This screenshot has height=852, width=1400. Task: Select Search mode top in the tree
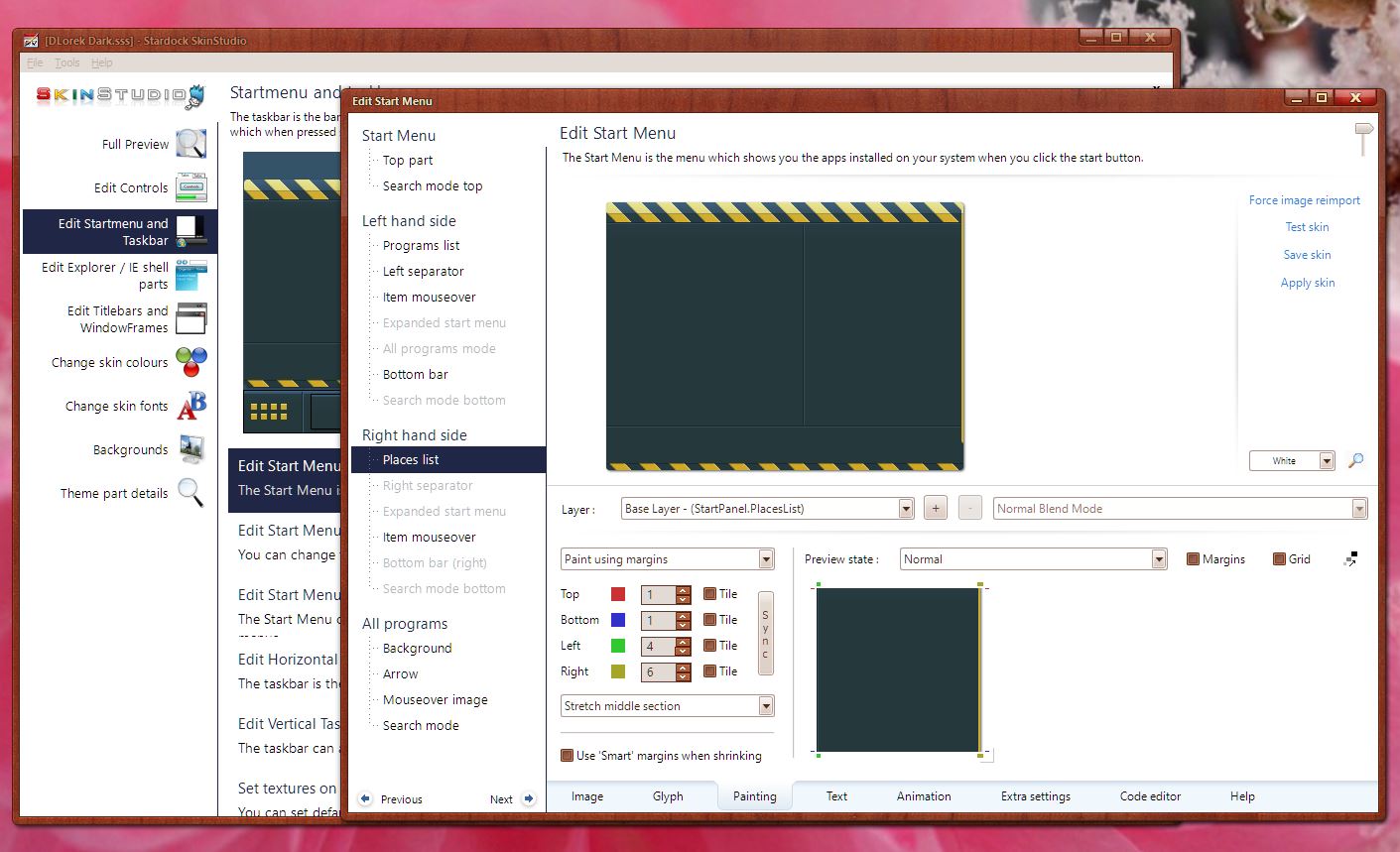tap(433, 186)
